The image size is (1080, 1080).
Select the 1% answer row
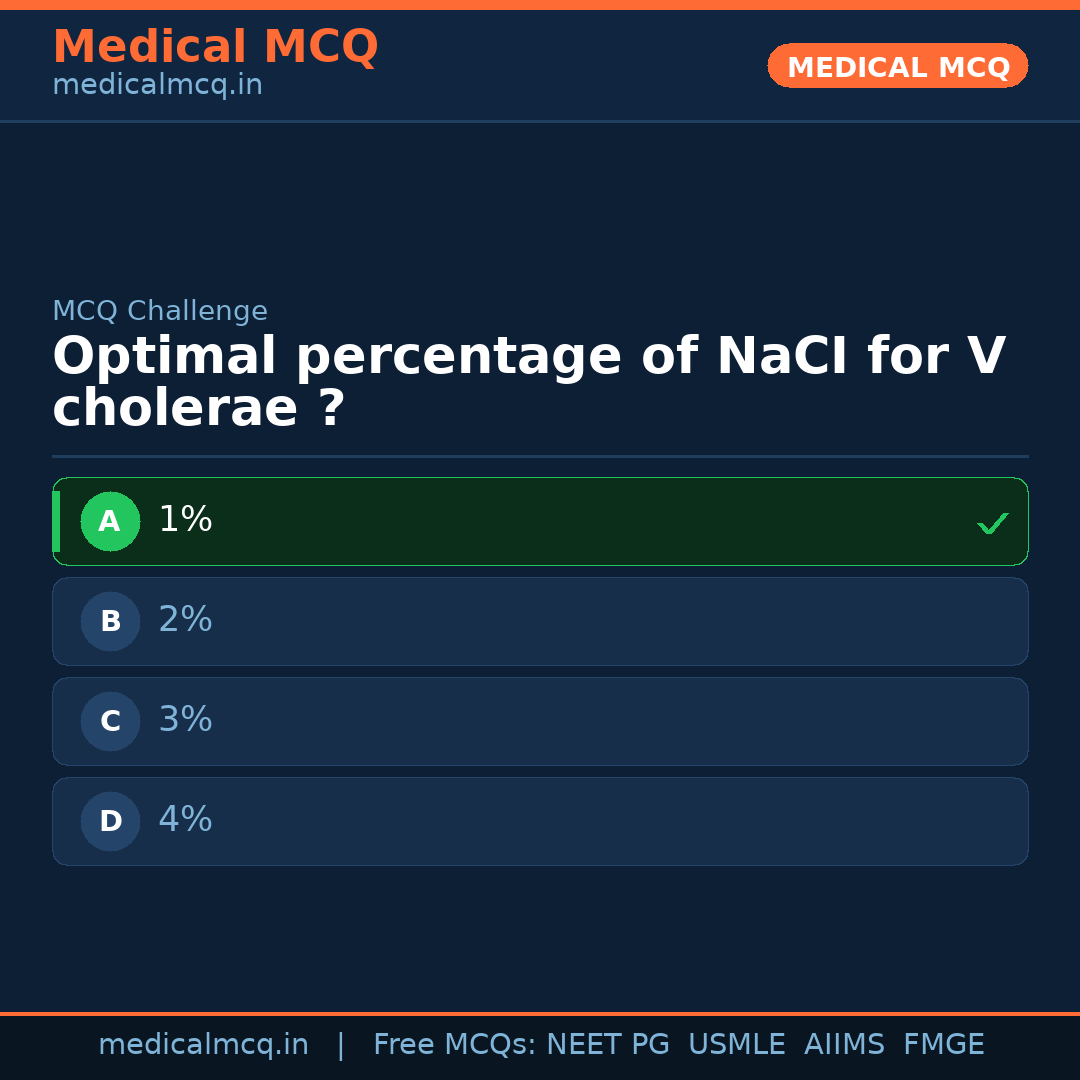pos(540,521)
